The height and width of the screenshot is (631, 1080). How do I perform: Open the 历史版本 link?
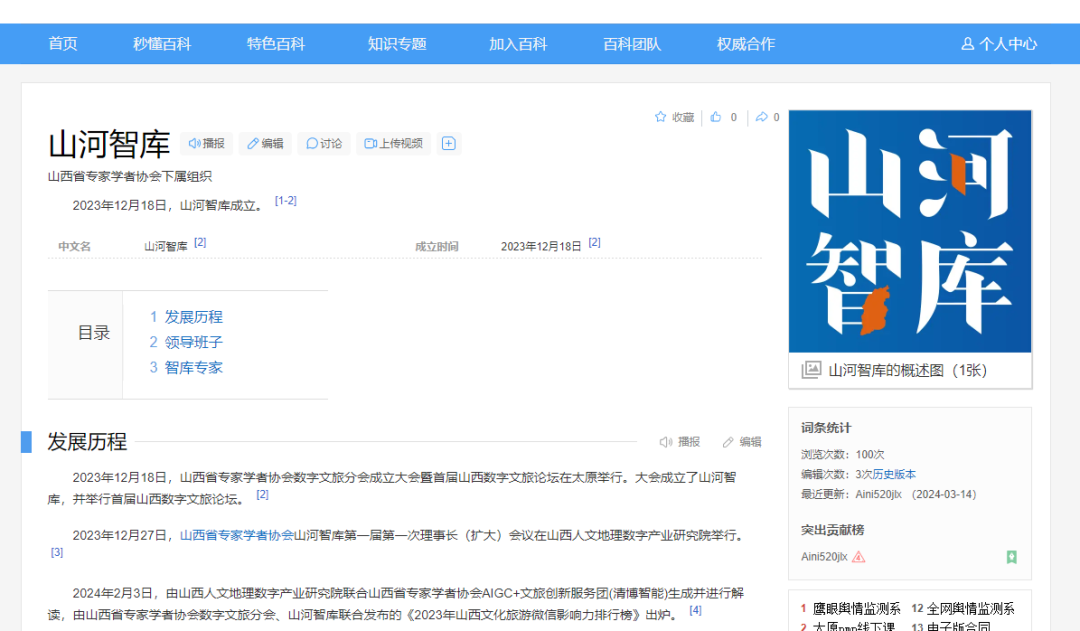click(894, 475)
